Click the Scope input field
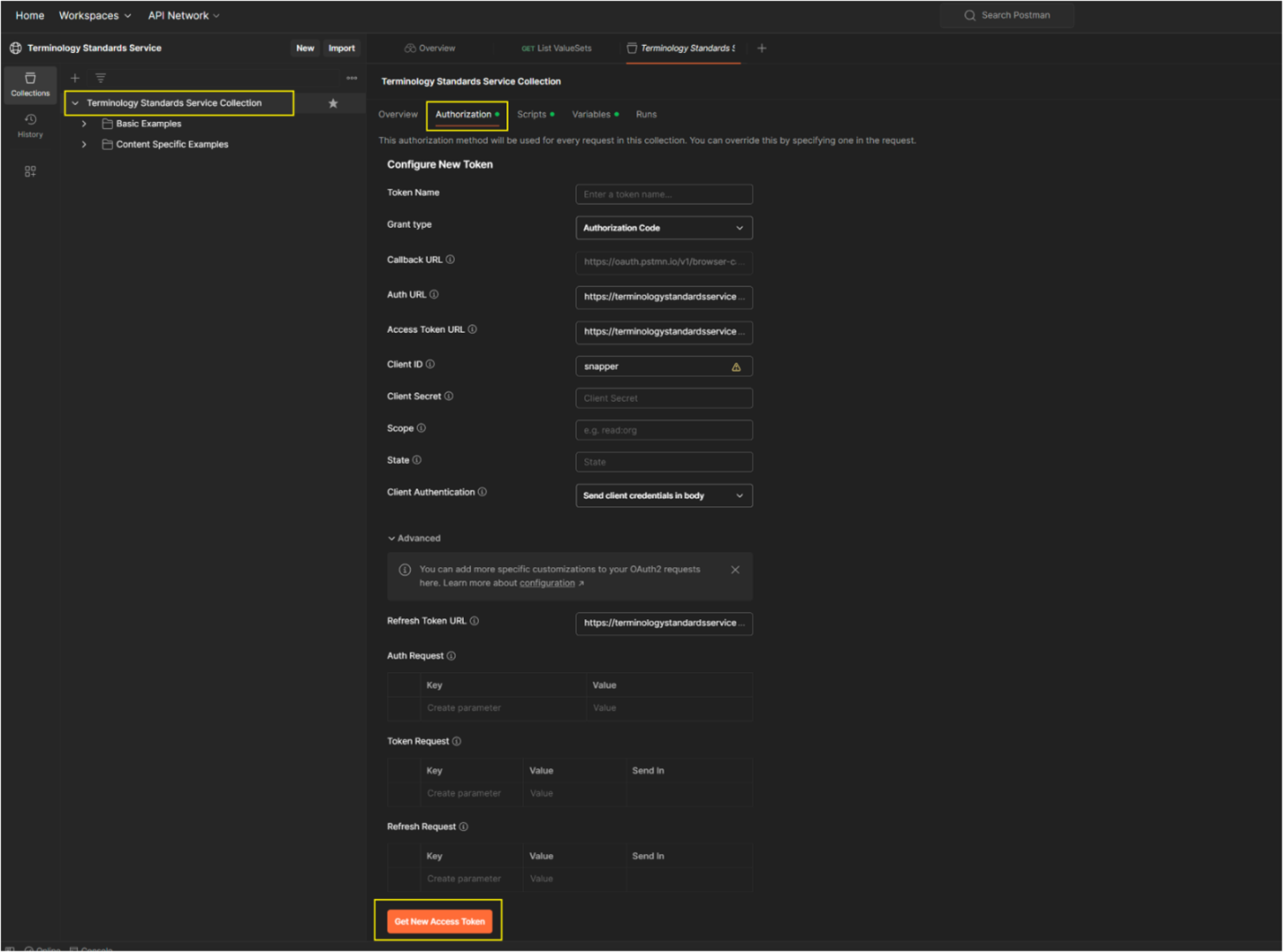 664,431
